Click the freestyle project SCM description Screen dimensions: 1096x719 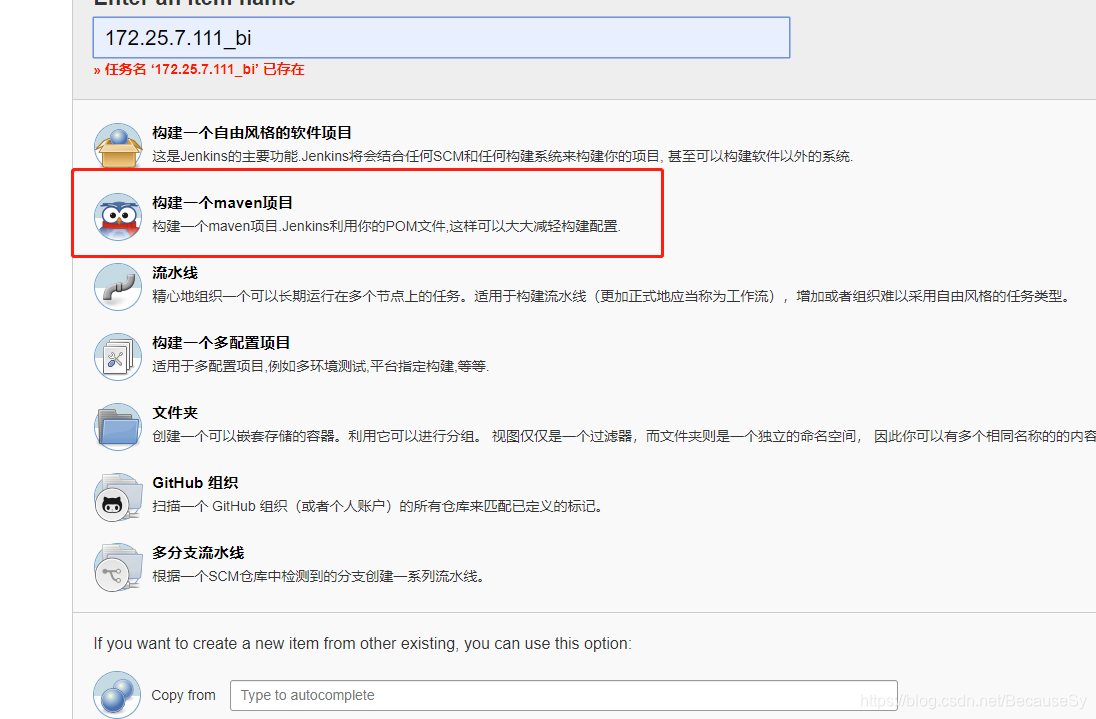(x=503, y=157)
